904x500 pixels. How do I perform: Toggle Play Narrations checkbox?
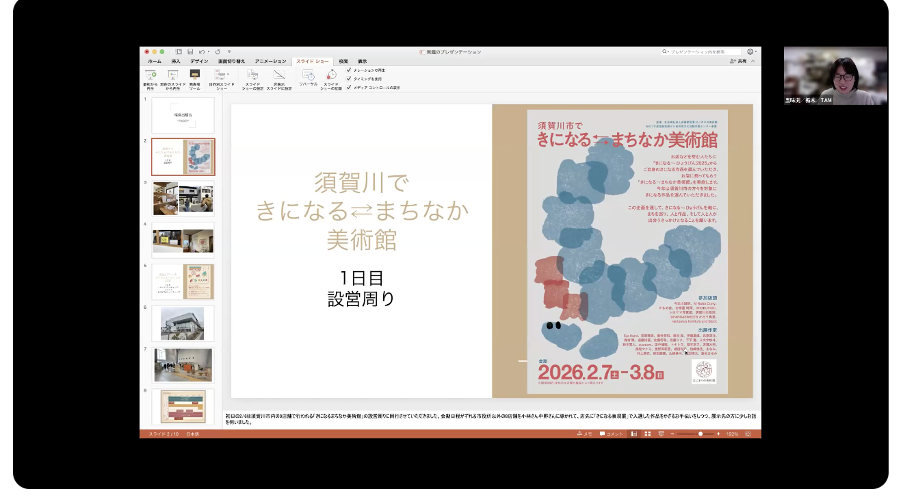(349, 70)
